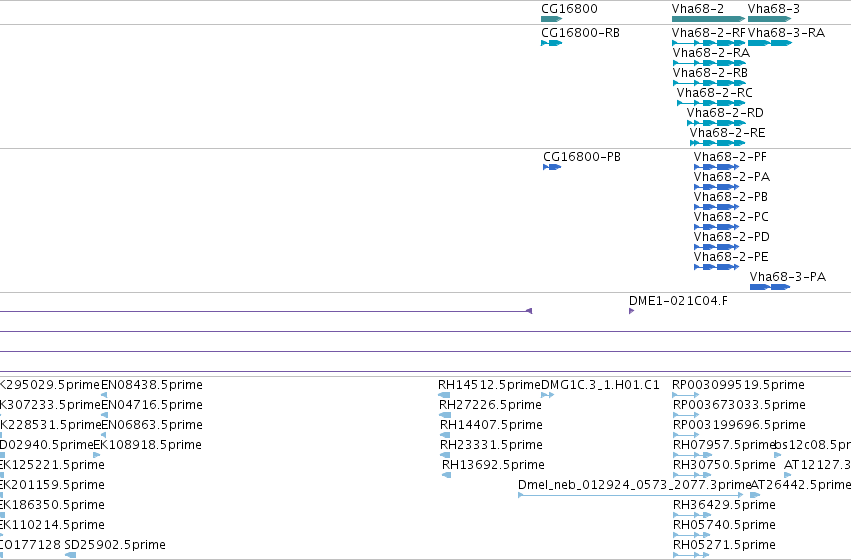This screenshot has width=851, height=560.
Task: Select EST AT26442.5prime
Action: click(801, 485)
